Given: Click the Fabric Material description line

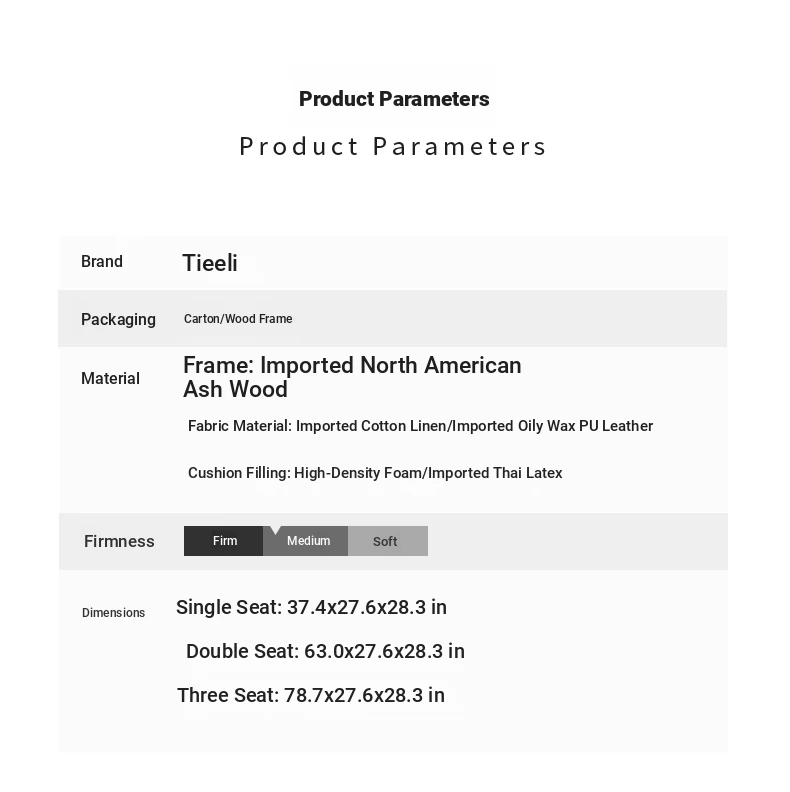Looking at the screenshot, I should click(x=420, y=426).
